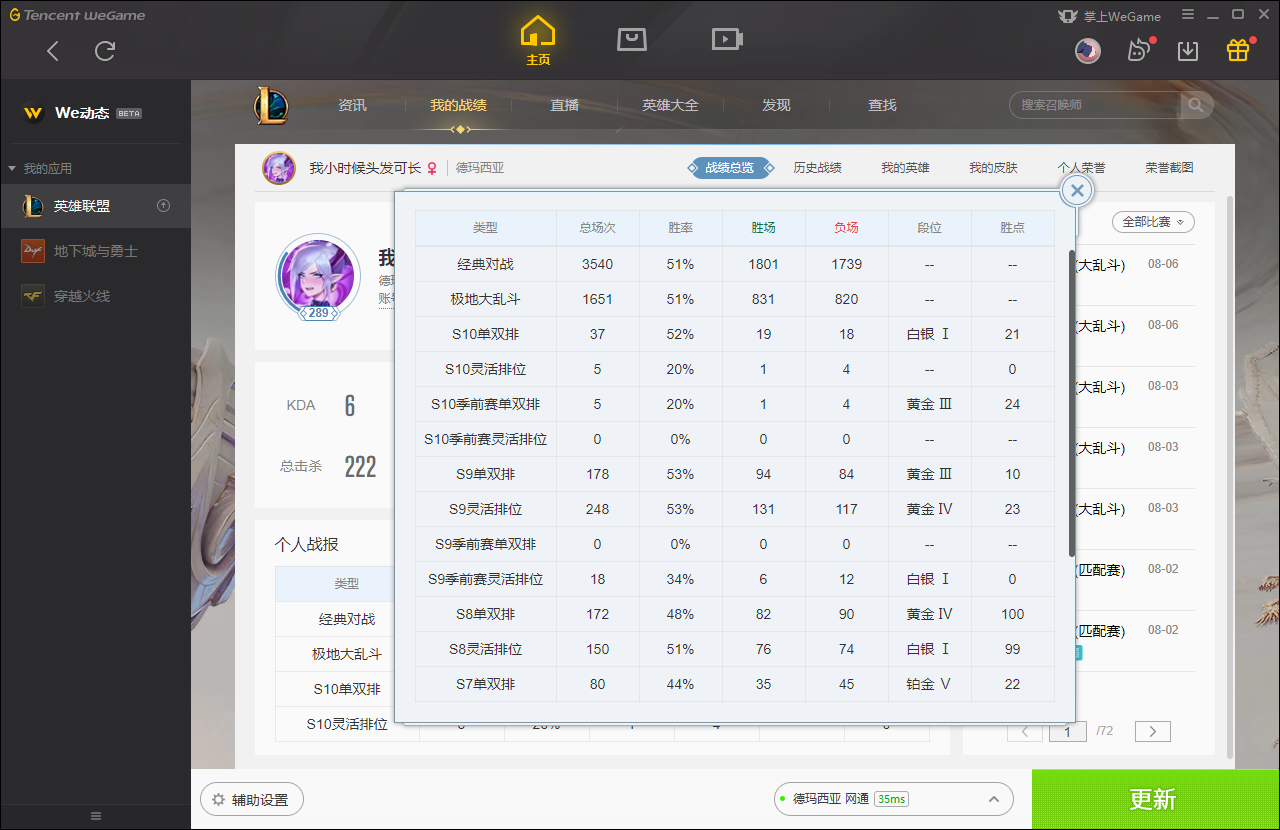Click the match list page number field

pyautogui.click(x=1068, y=732)
